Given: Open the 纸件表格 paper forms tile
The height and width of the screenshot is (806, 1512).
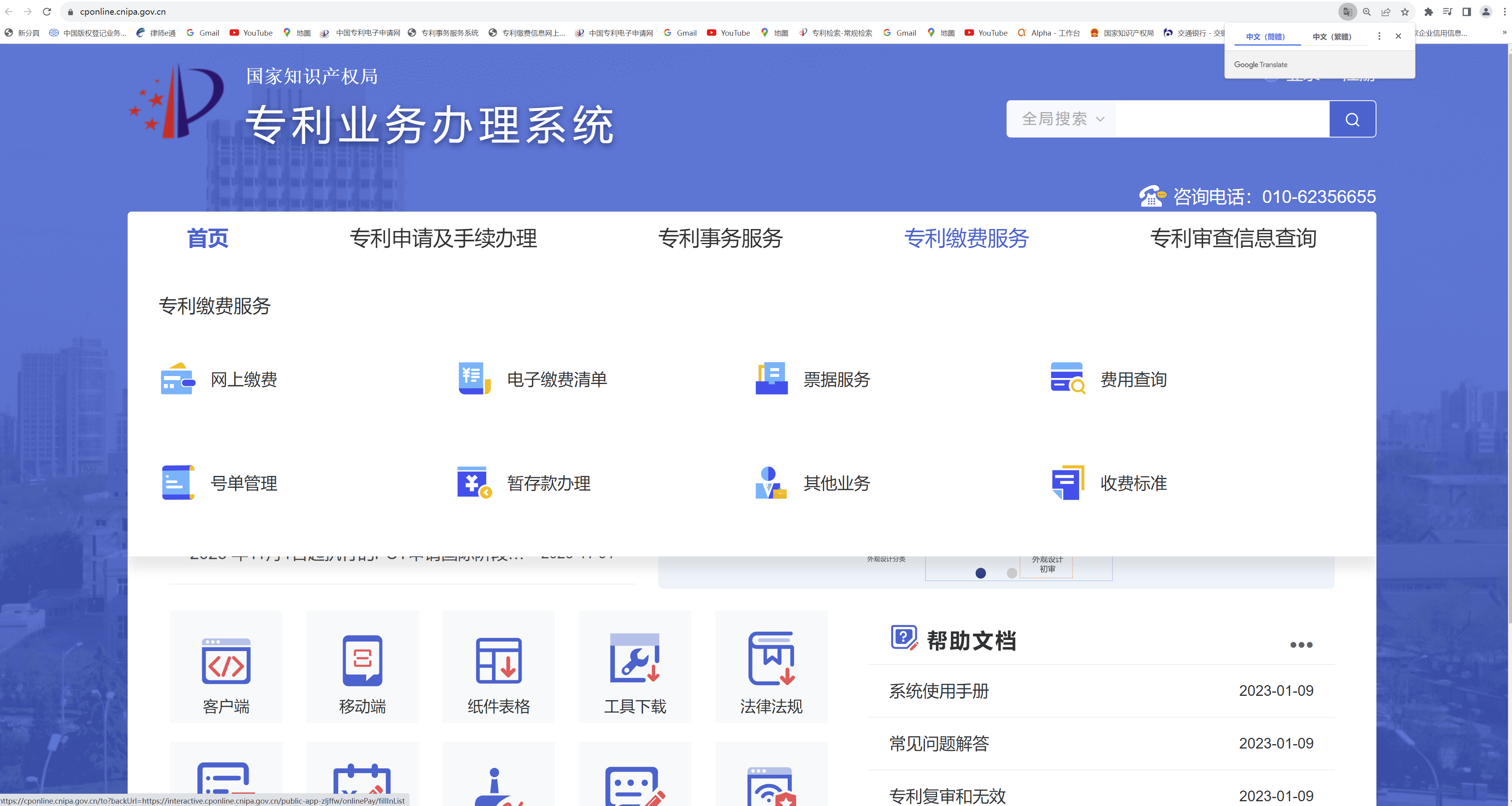Looking at the screenshot, I should pos(498,667).
